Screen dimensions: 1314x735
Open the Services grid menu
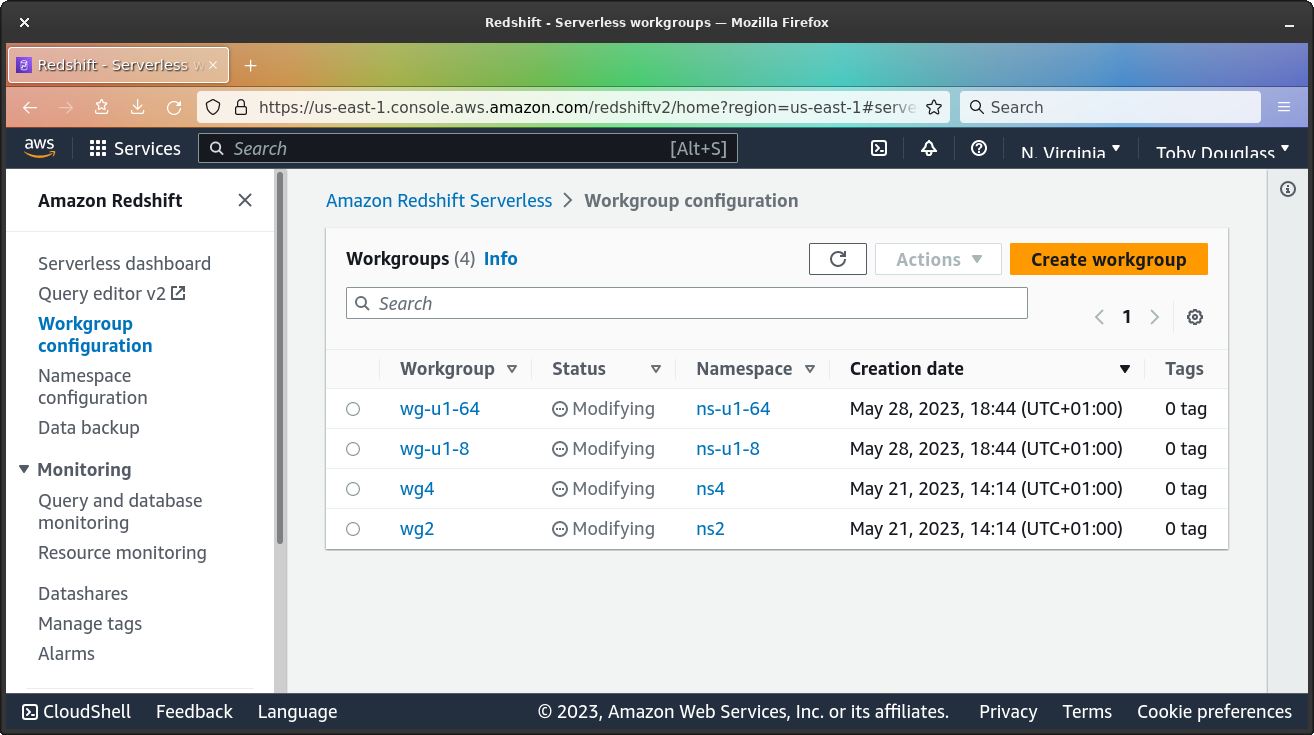click(135, 148)
